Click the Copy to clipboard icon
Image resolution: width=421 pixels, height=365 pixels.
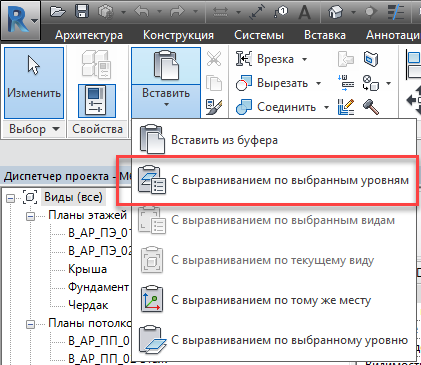tap(214, 83)
